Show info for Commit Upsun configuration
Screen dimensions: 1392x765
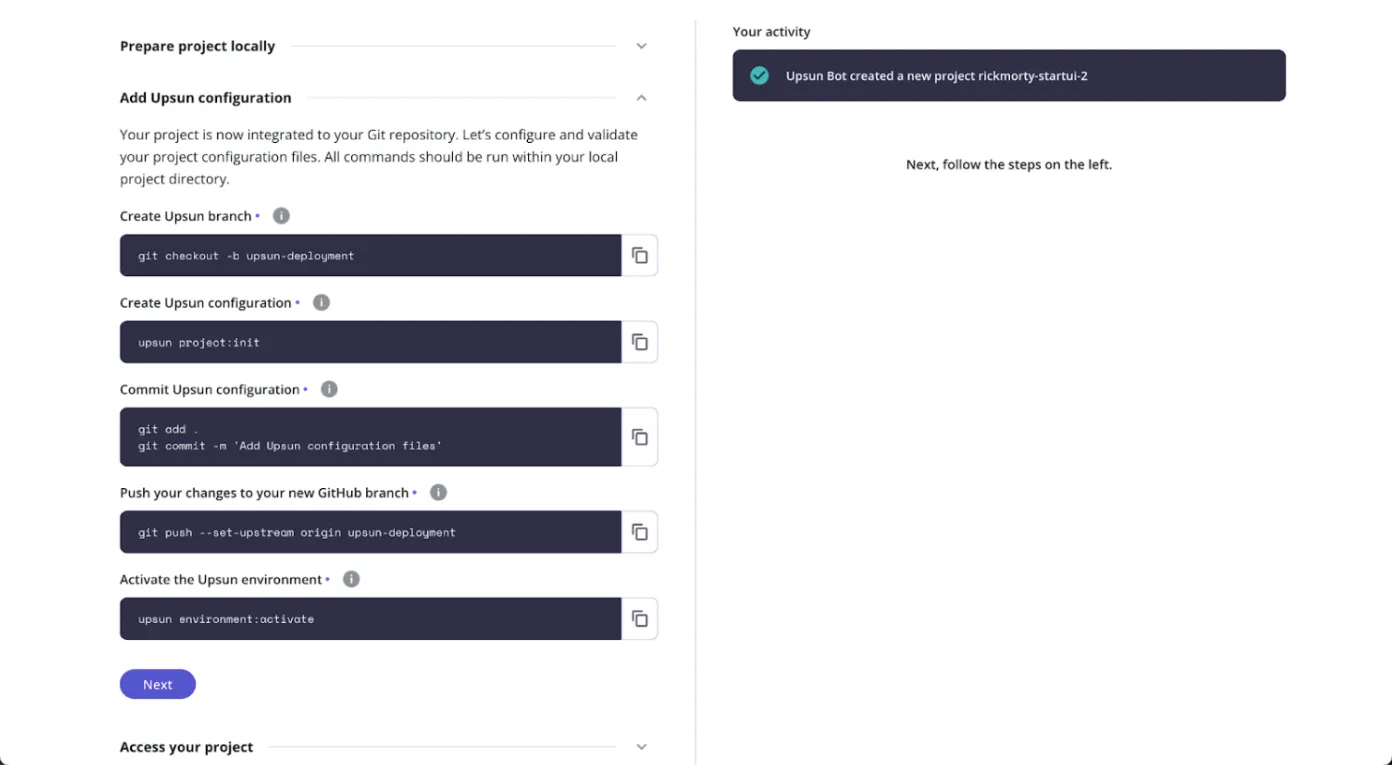point(329,390)
